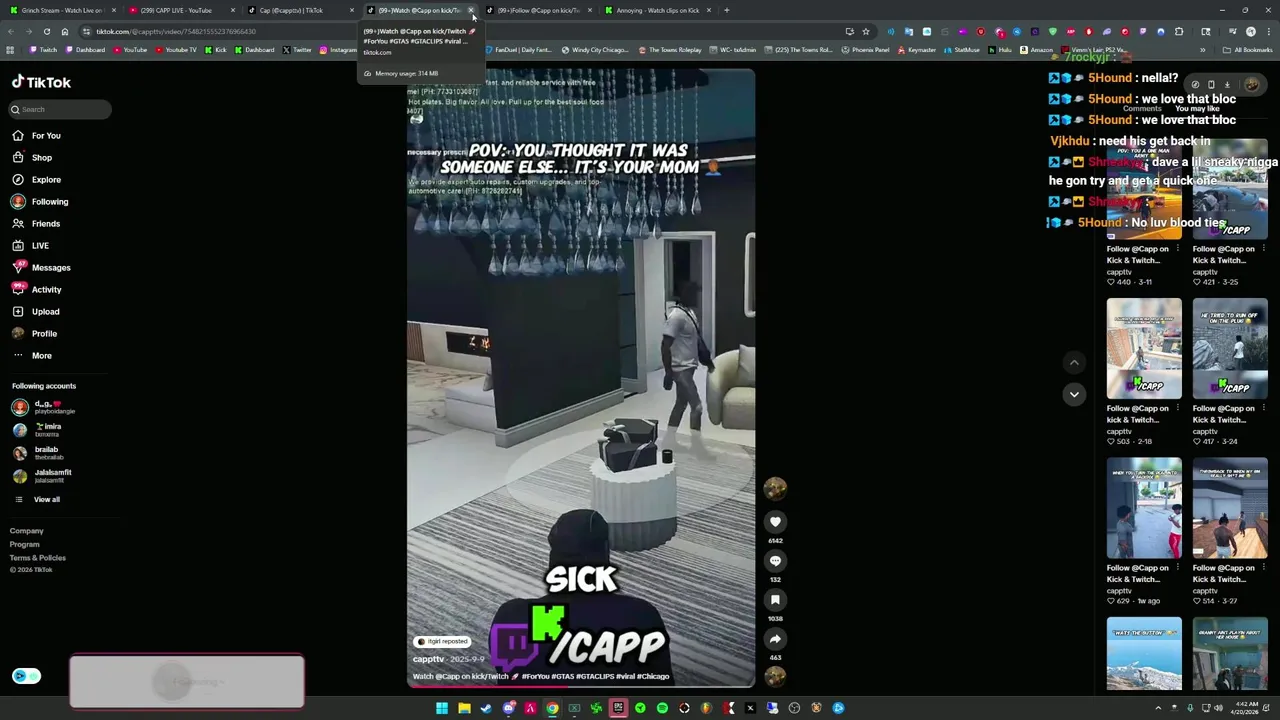The image size is (1280, 720).
Task: Expand View all following accounts
Action: click(37, 499)
